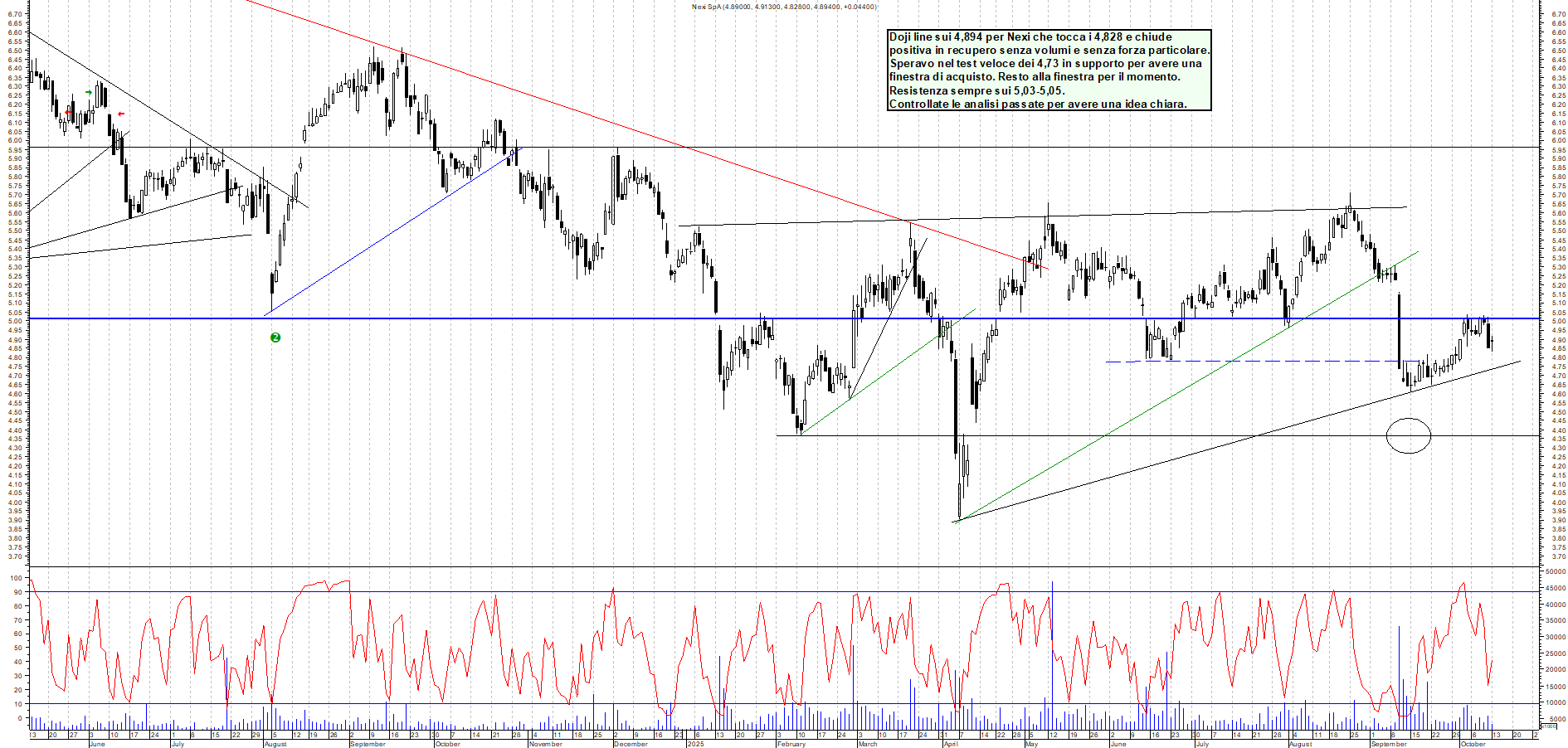Click the 'May' label on time axis
This screenshot has width=1568, height=748.
(1031, 744)
